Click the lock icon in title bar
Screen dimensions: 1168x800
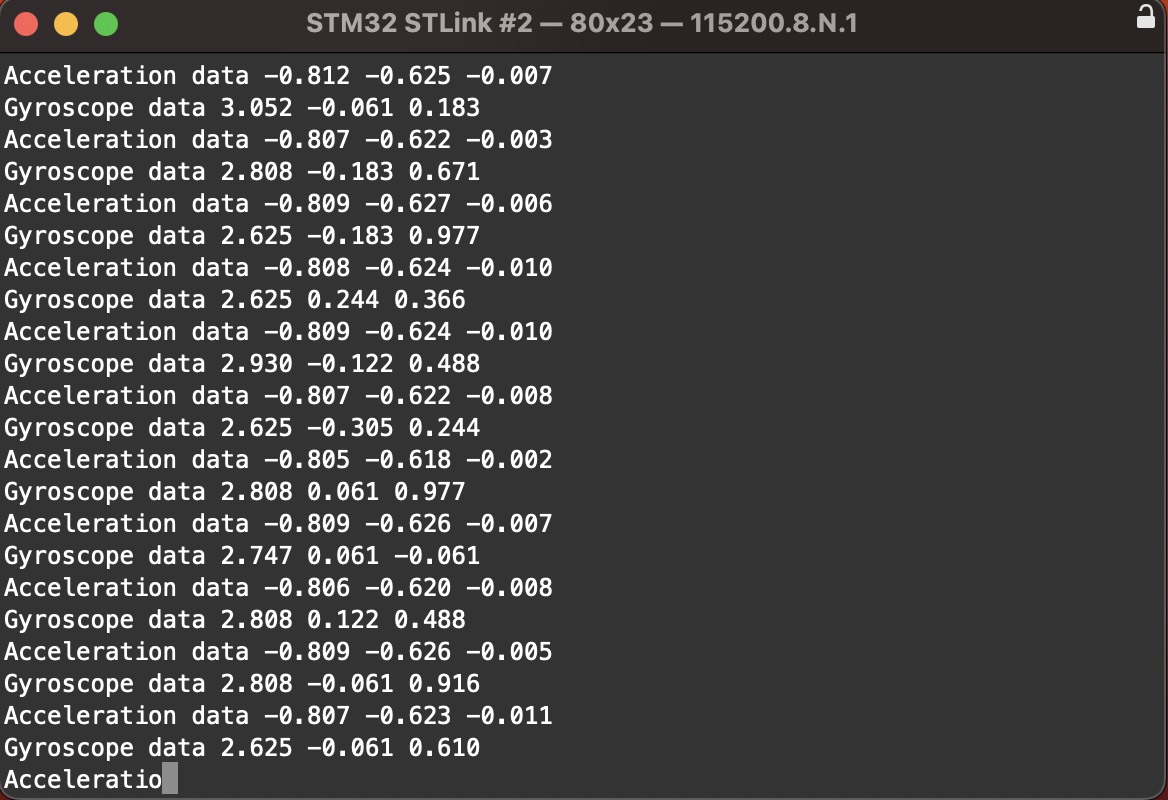[x=1146, y=16]
